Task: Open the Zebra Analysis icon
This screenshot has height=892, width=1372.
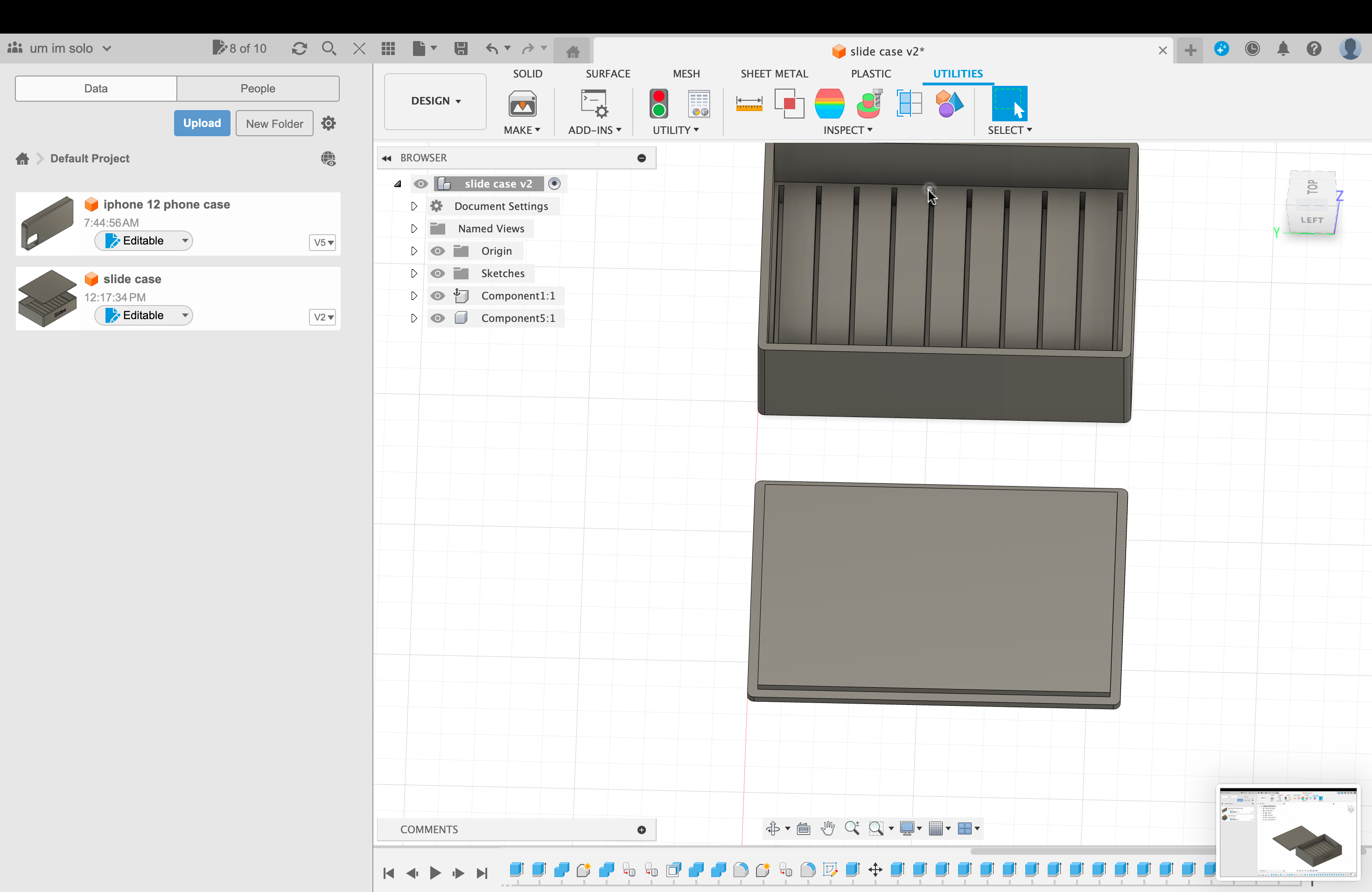Action: pyautogui.click(x=829, y=104)
